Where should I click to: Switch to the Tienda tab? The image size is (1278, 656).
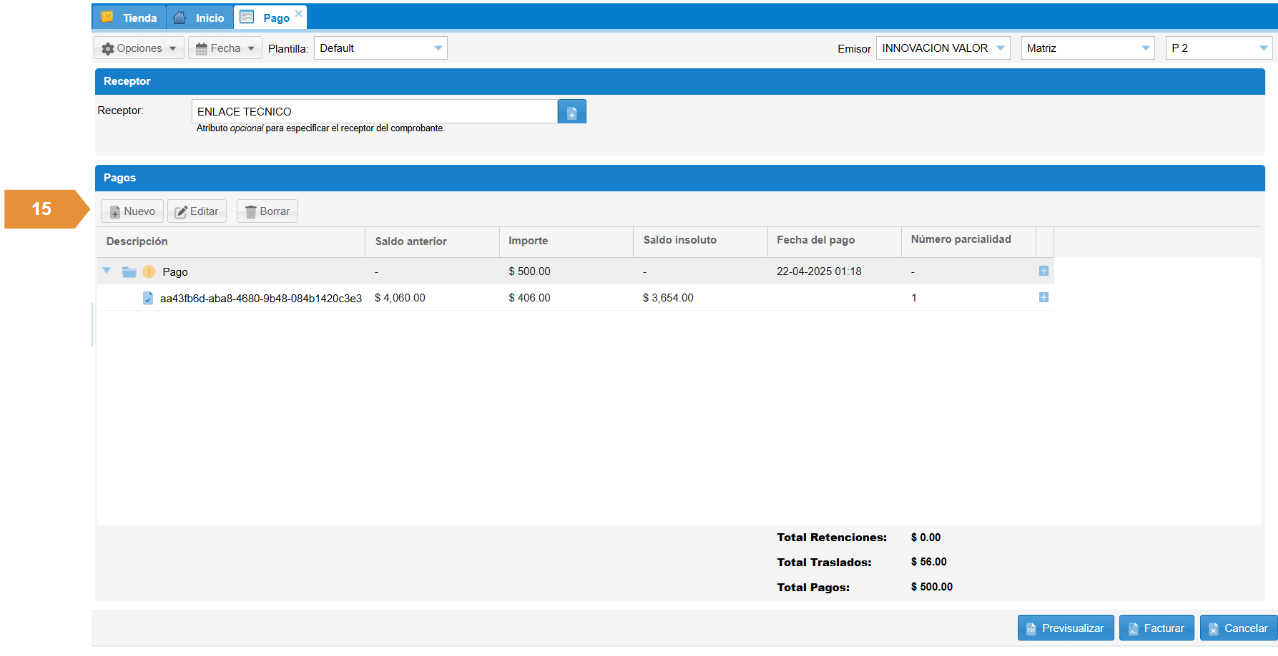[x=128, y=18]
